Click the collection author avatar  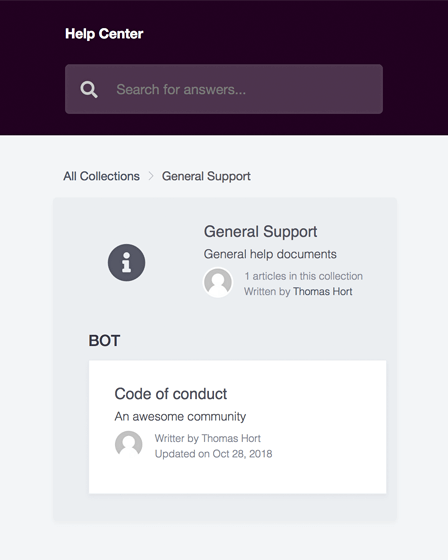tap(218, 282)
